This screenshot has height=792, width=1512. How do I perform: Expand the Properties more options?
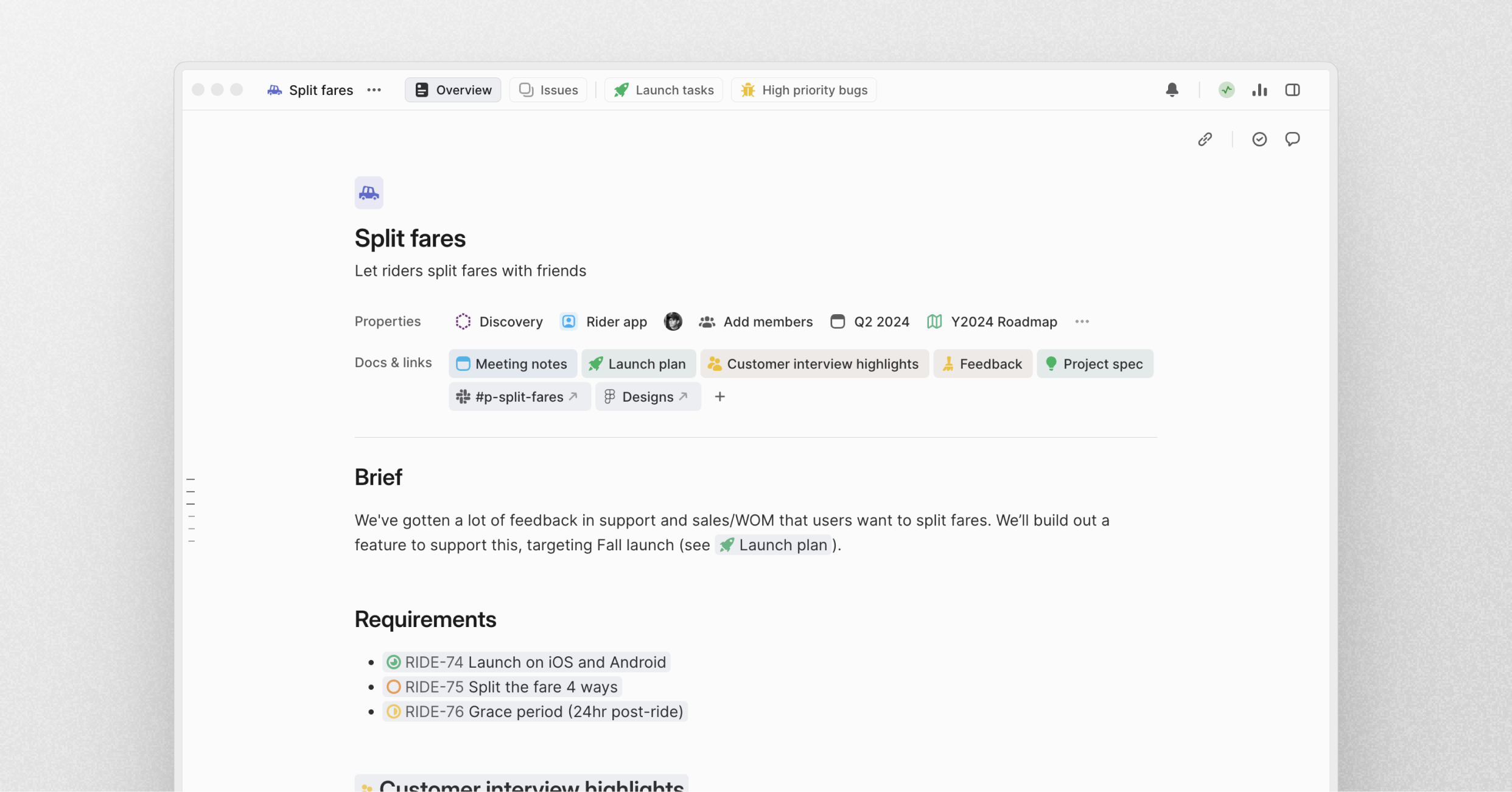pos(1083,321)
